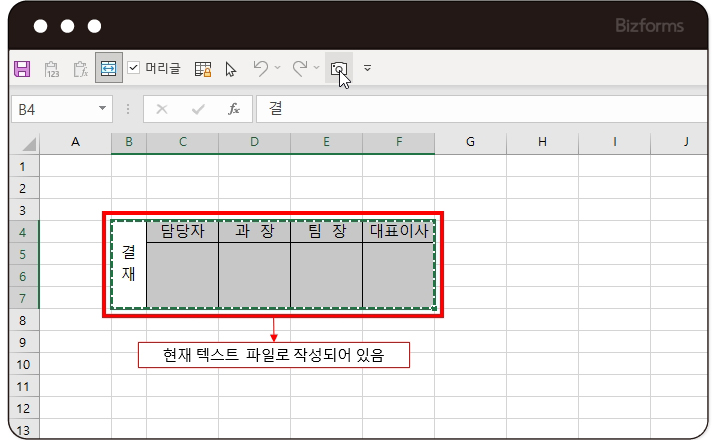Screen dimensions: 715x440
Task: Click the Paste Values (123) icon
Action: (x=52, y=69)
